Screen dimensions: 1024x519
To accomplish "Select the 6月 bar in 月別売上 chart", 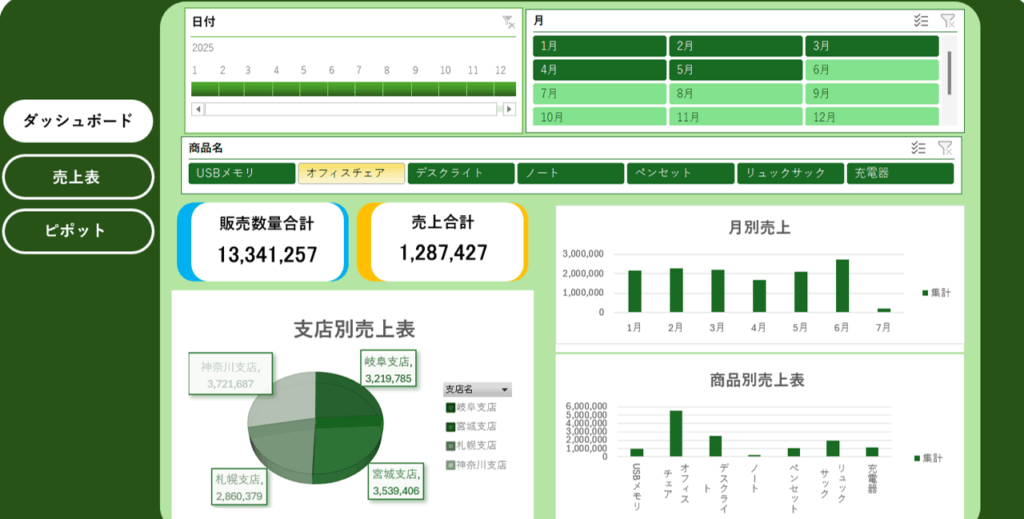I will pyautogui.click(x=842, y=286).
